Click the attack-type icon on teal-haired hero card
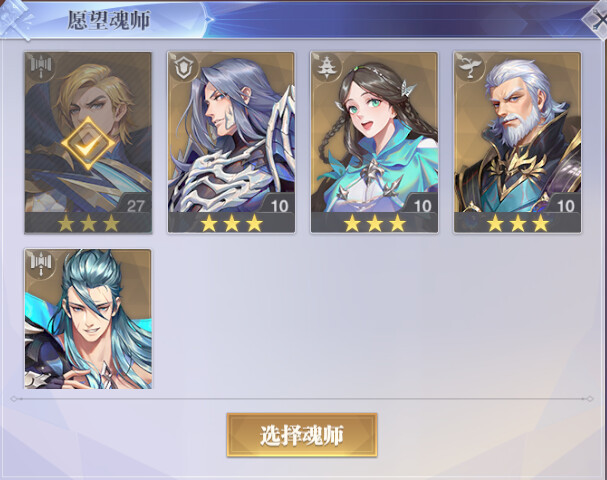The width and height of the screenshot is (607, 480). pyautogui.click(x=41, y=264)
